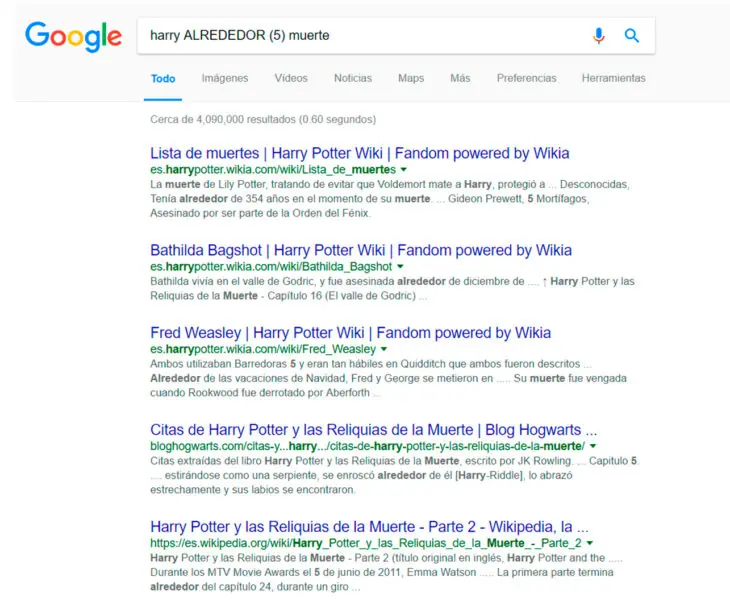
Task: Click the es.harrypotter.wikia.com/wiki/Lista_de_muertes URL
Action: click(x=273, y=169)
